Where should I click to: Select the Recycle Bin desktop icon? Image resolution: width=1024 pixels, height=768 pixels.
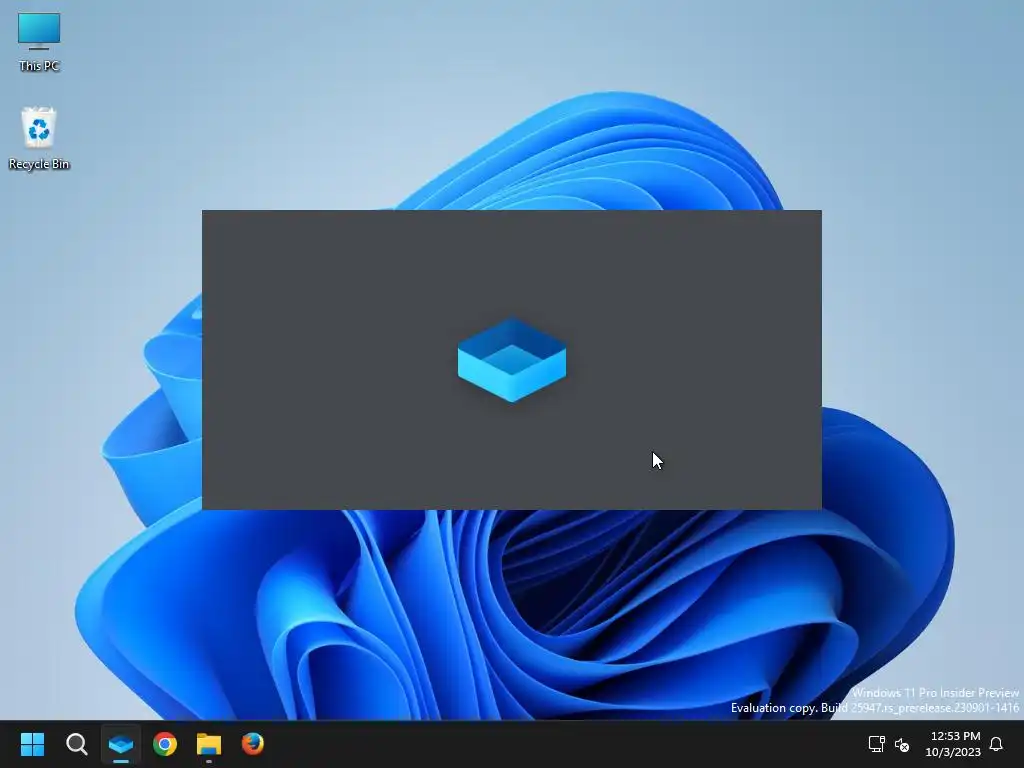click(39, 139)
